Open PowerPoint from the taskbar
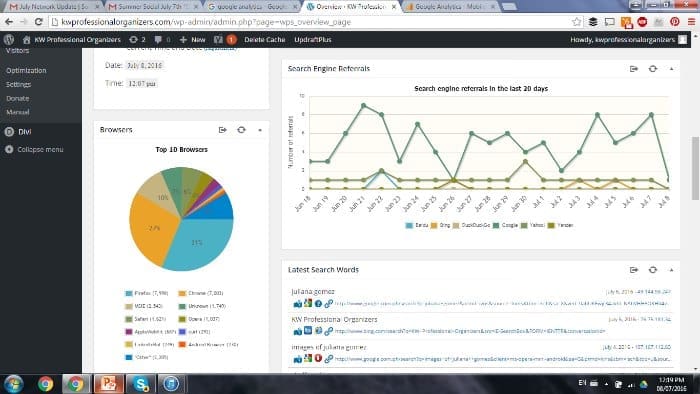Viewport: 700px width, 394px height. 108,384
